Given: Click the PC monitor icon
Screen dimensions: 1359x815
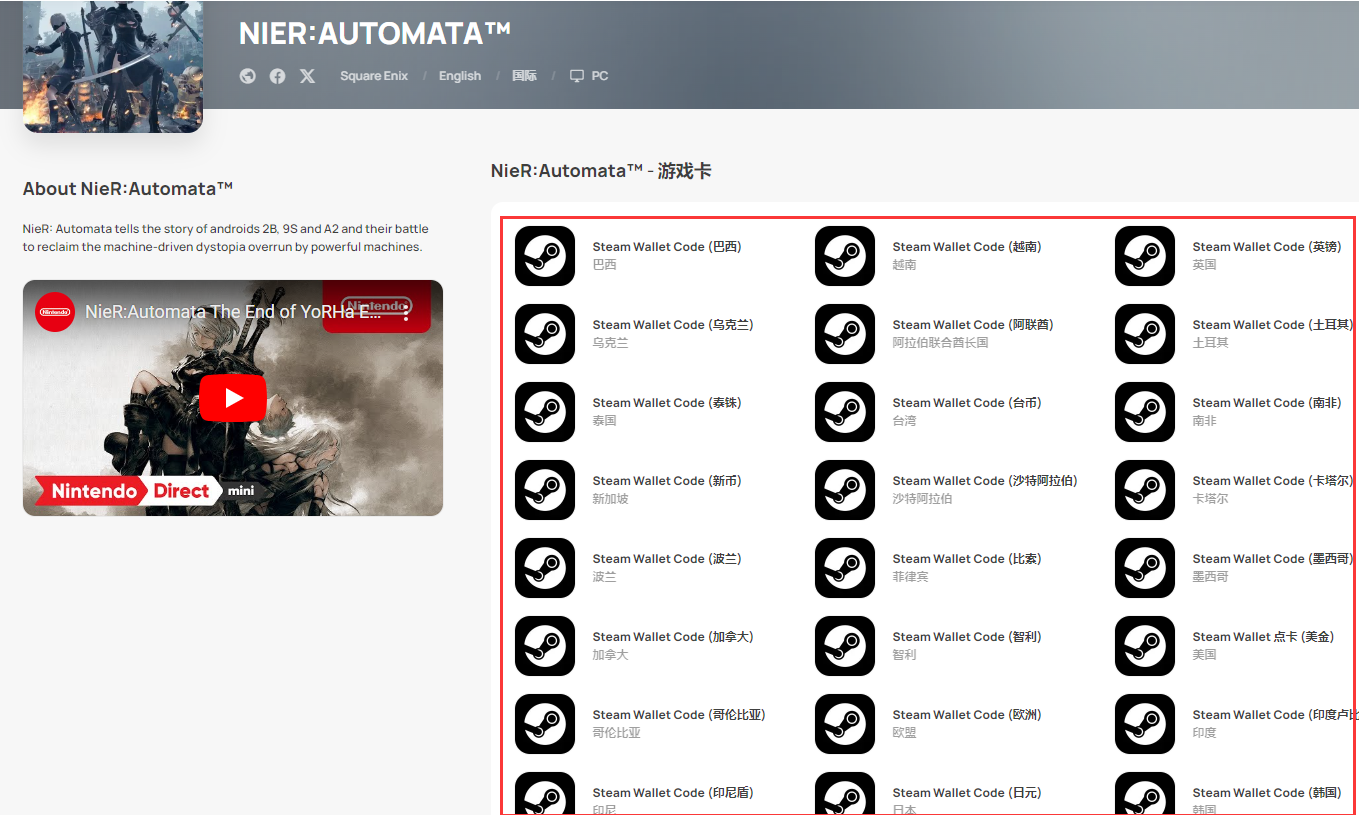Looking at the screenshot, I should [x=577, y=76].
